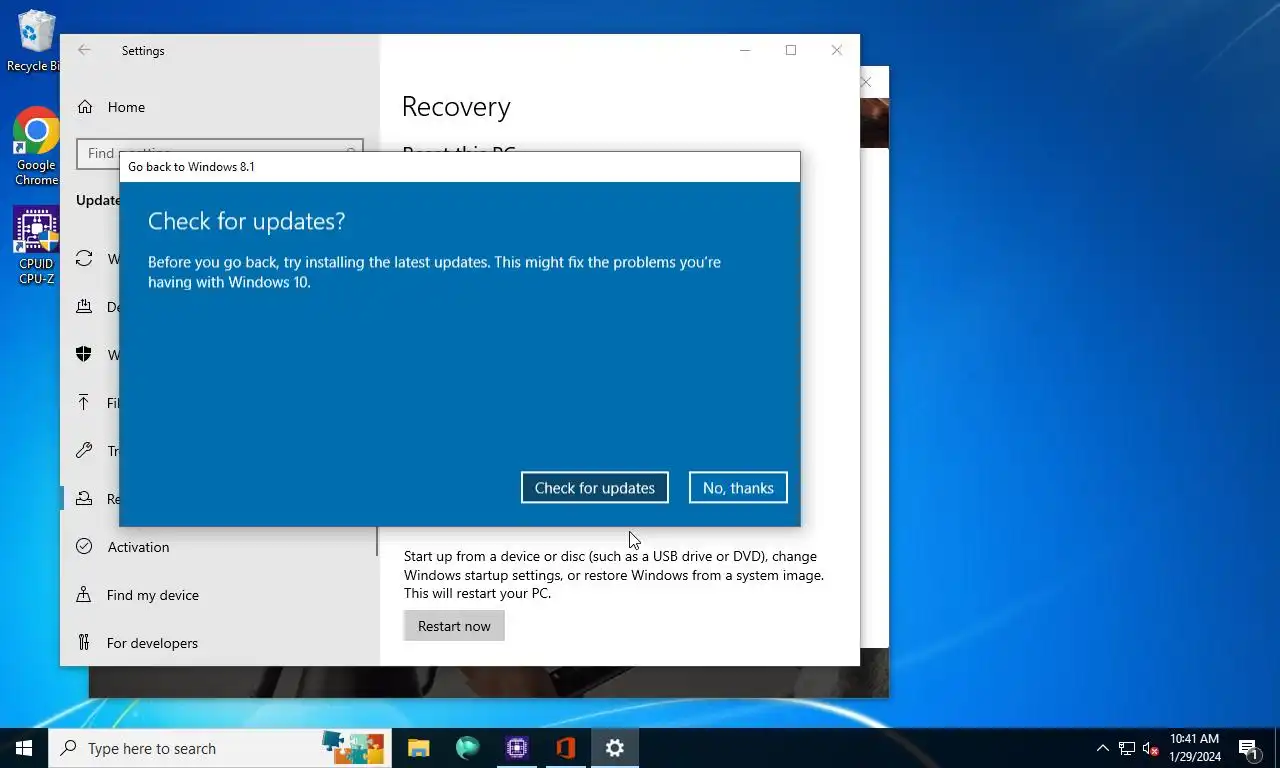This screenshot has width=1280, height=768.
Task: Click the Activation checkmark circle icon
Action: tap(85, 547)
